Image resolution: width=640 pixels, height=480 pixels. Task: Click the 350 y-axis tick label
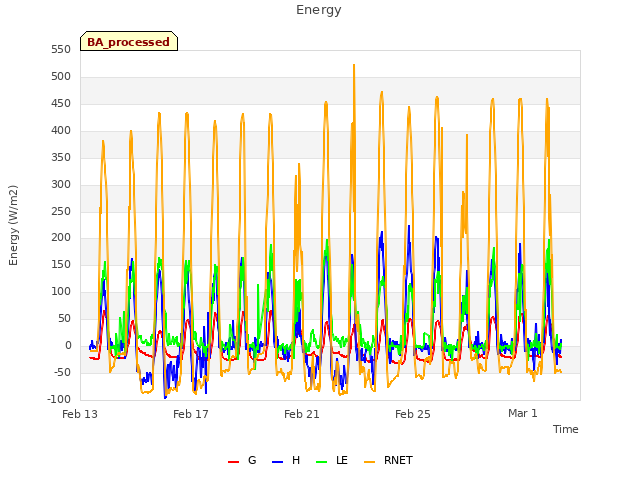(61, 158)
